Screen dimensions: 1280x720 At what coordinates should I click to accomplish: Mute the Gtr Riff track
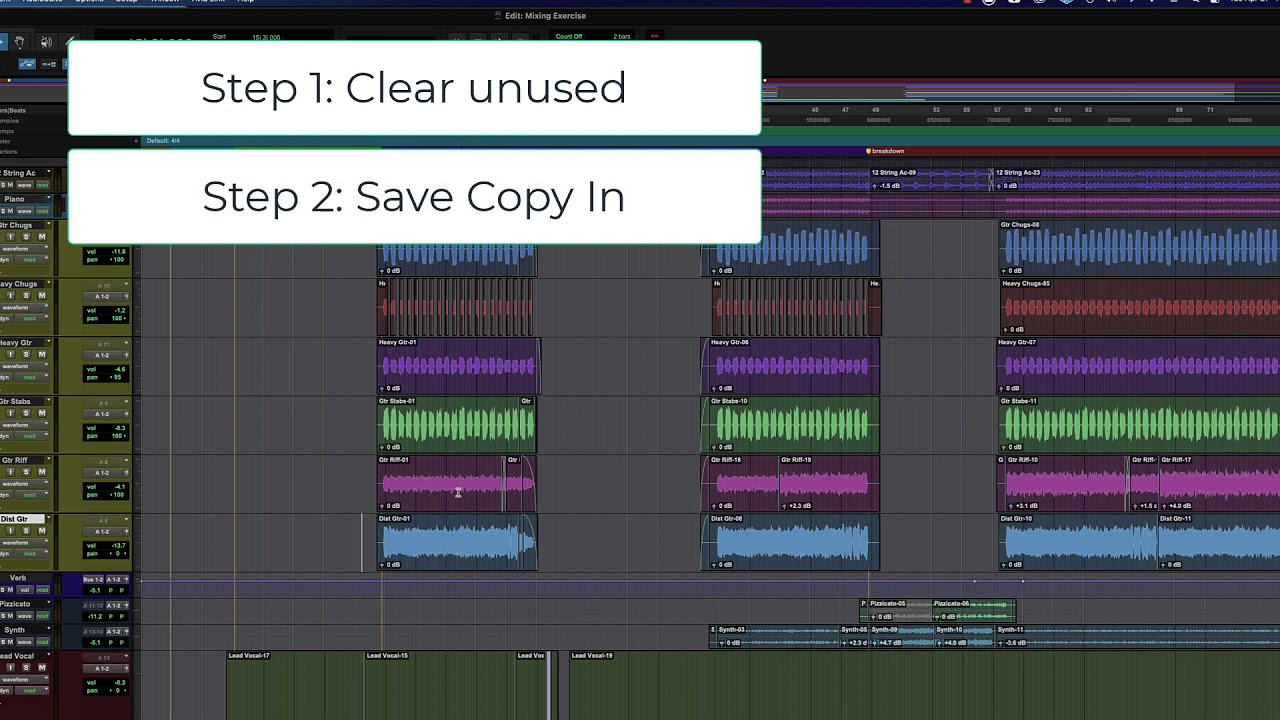[42, 472]
